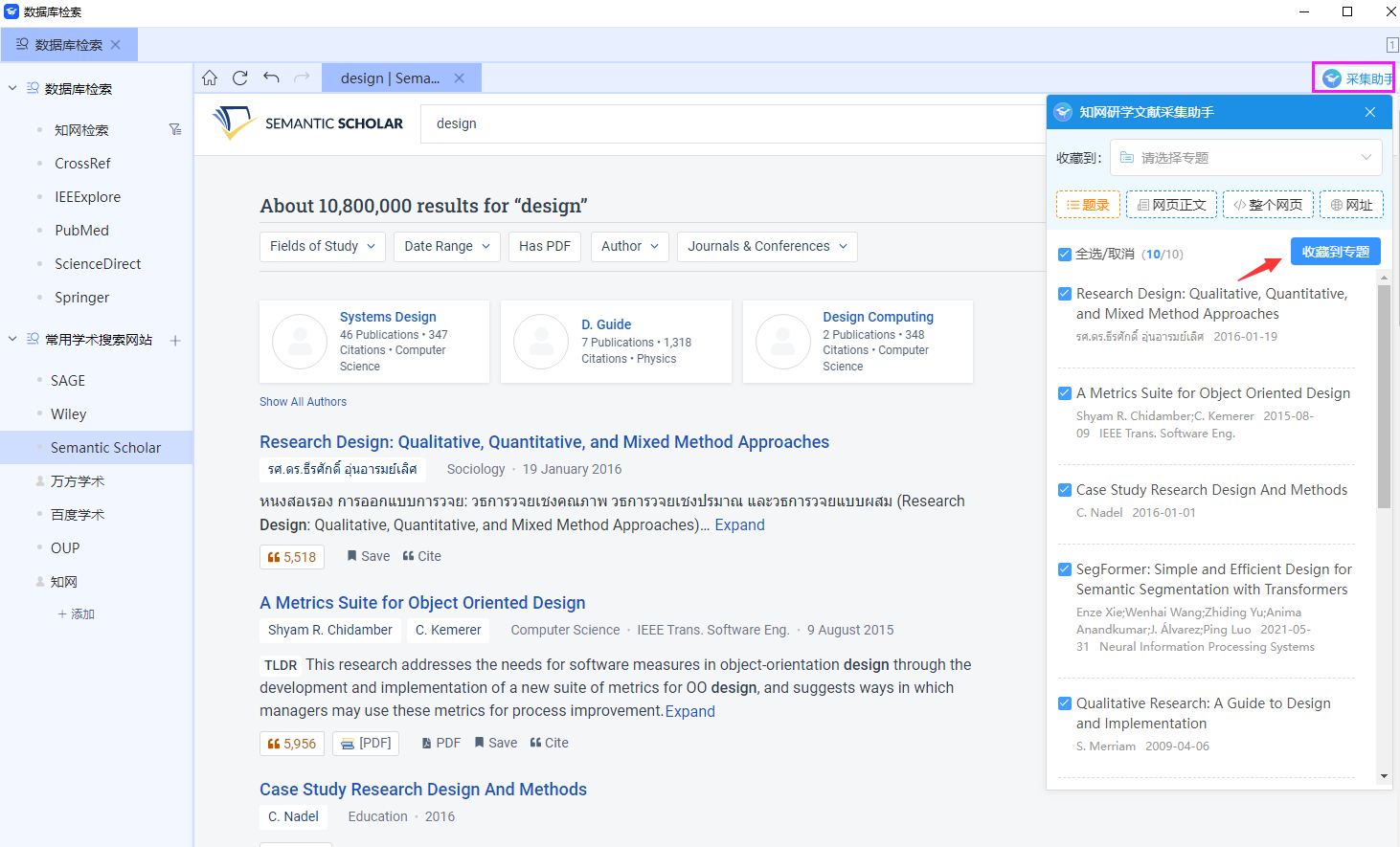This screenshot has width=1400, height=847.
Task: Go back with the undo arrow icon
Action: coord(271,78)
